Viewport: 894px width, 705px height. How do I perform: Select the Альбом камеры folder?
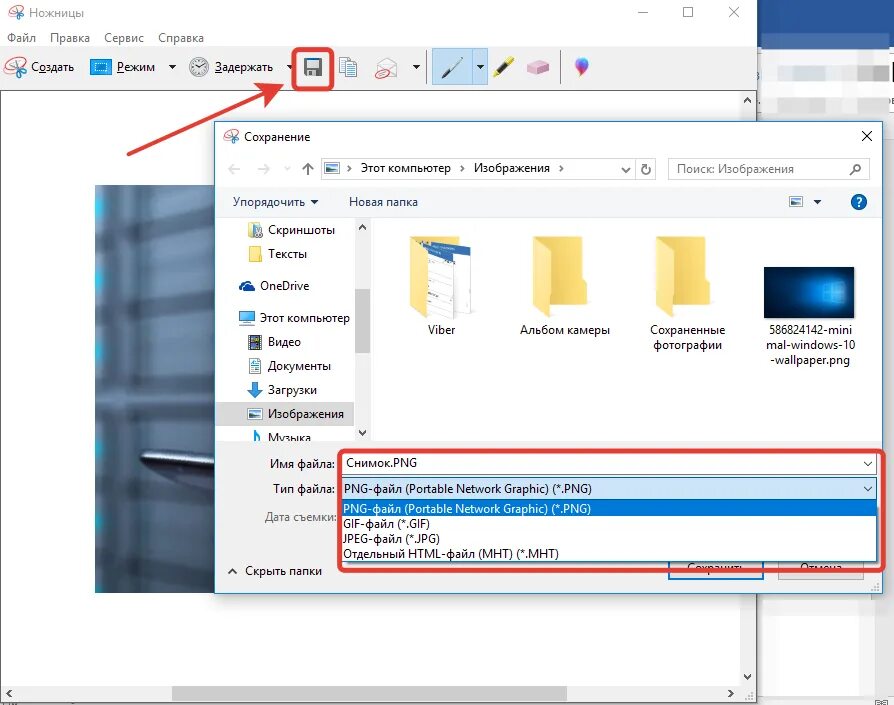[564, 286]
